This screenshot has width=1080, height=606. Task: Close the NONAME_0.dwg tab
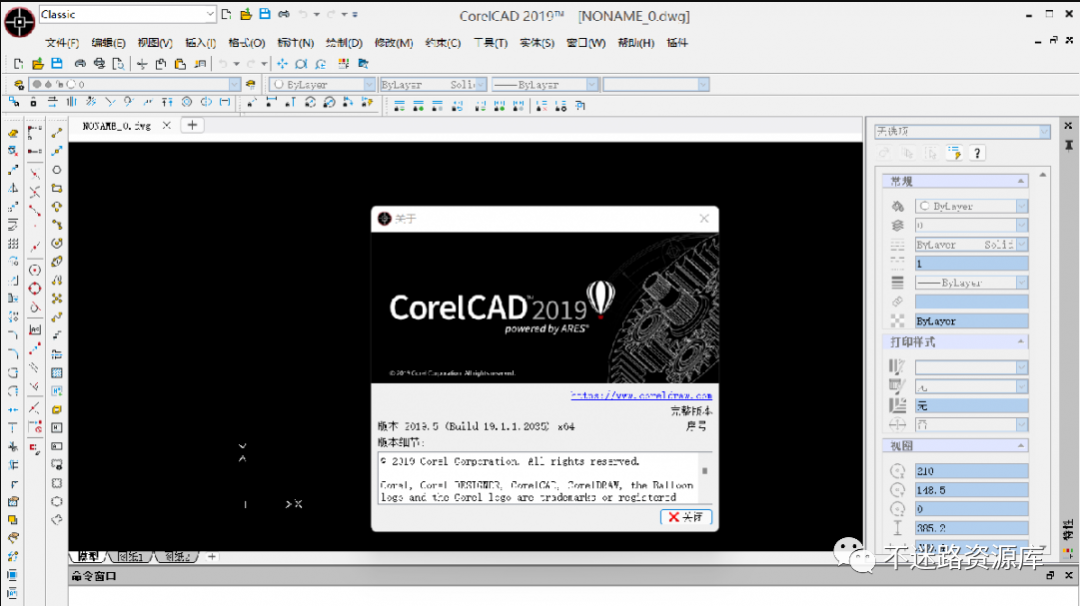[167, 125]
